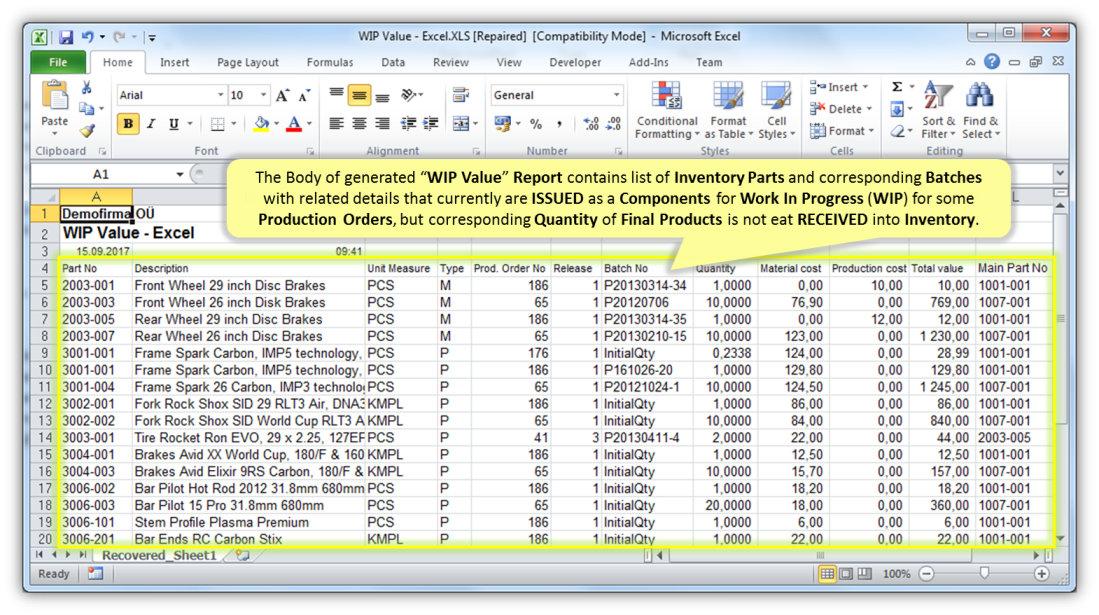
Task: Toggle Center horizontal alignment
Action: 360,124
